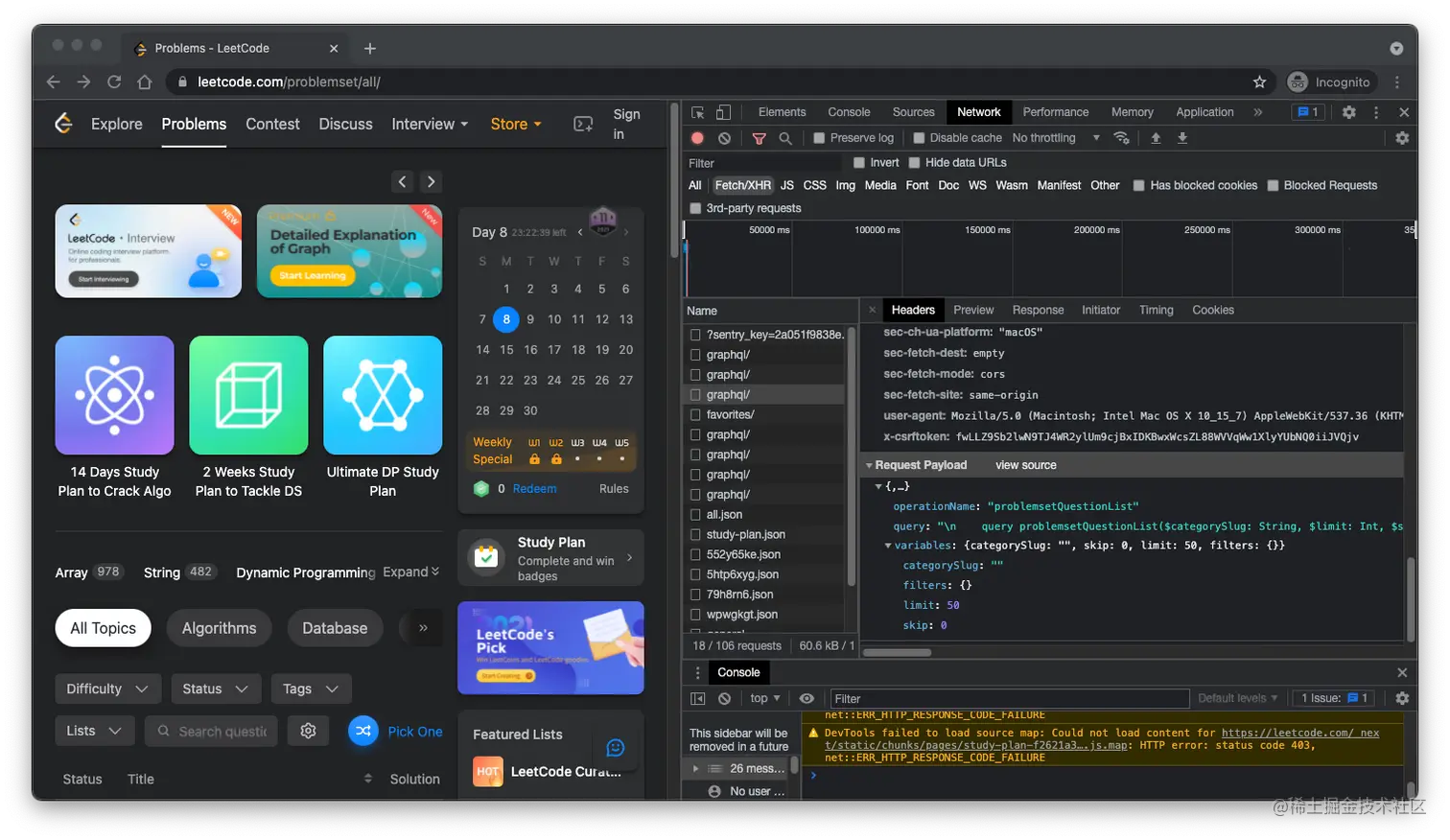Viewport: 1450px width, 840px height.
Task: Toggle the network filter funnel icon
Action: (759, 138)
